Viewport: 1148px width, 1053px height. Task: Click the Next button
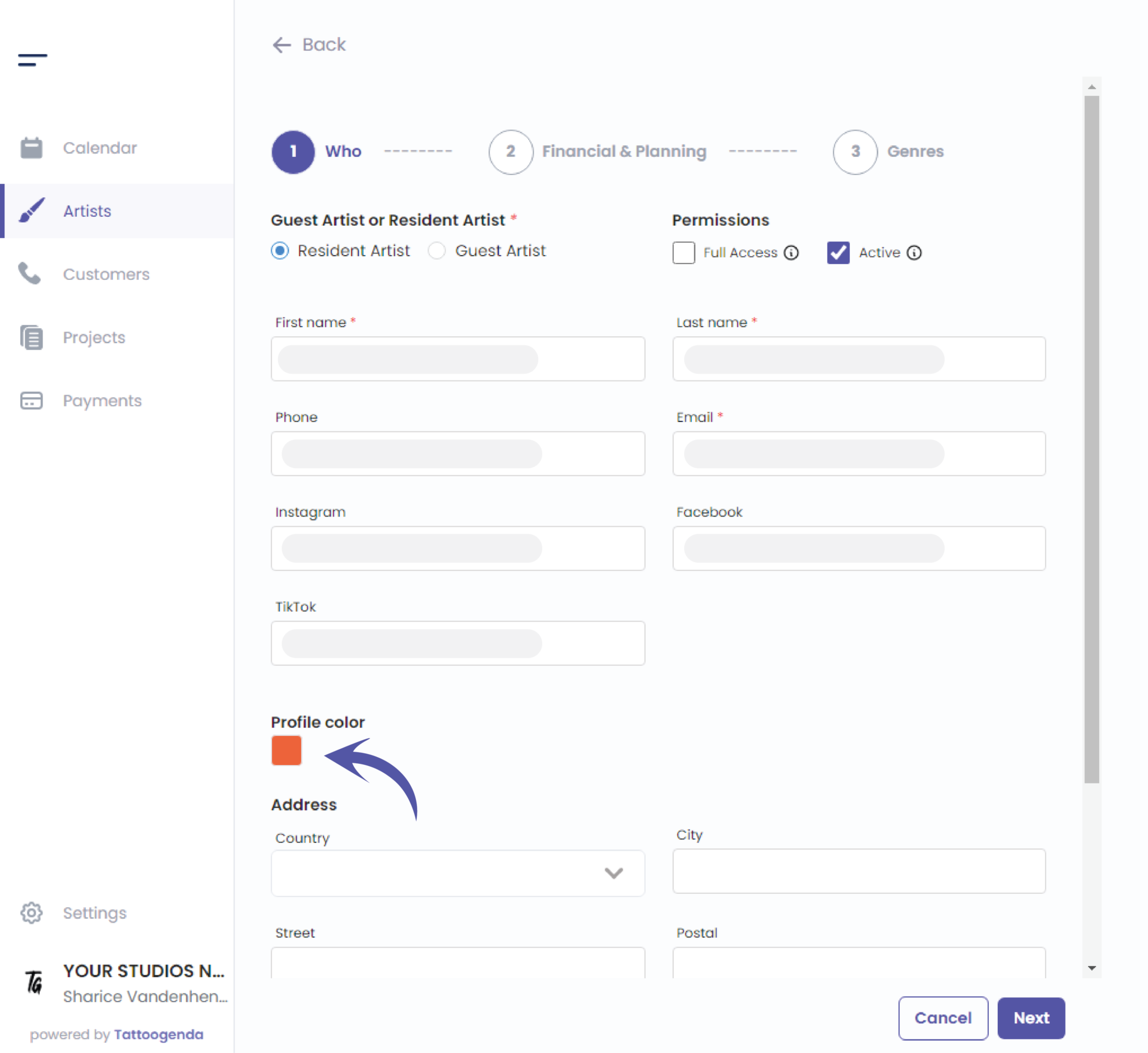(x=1031, y=1018)
